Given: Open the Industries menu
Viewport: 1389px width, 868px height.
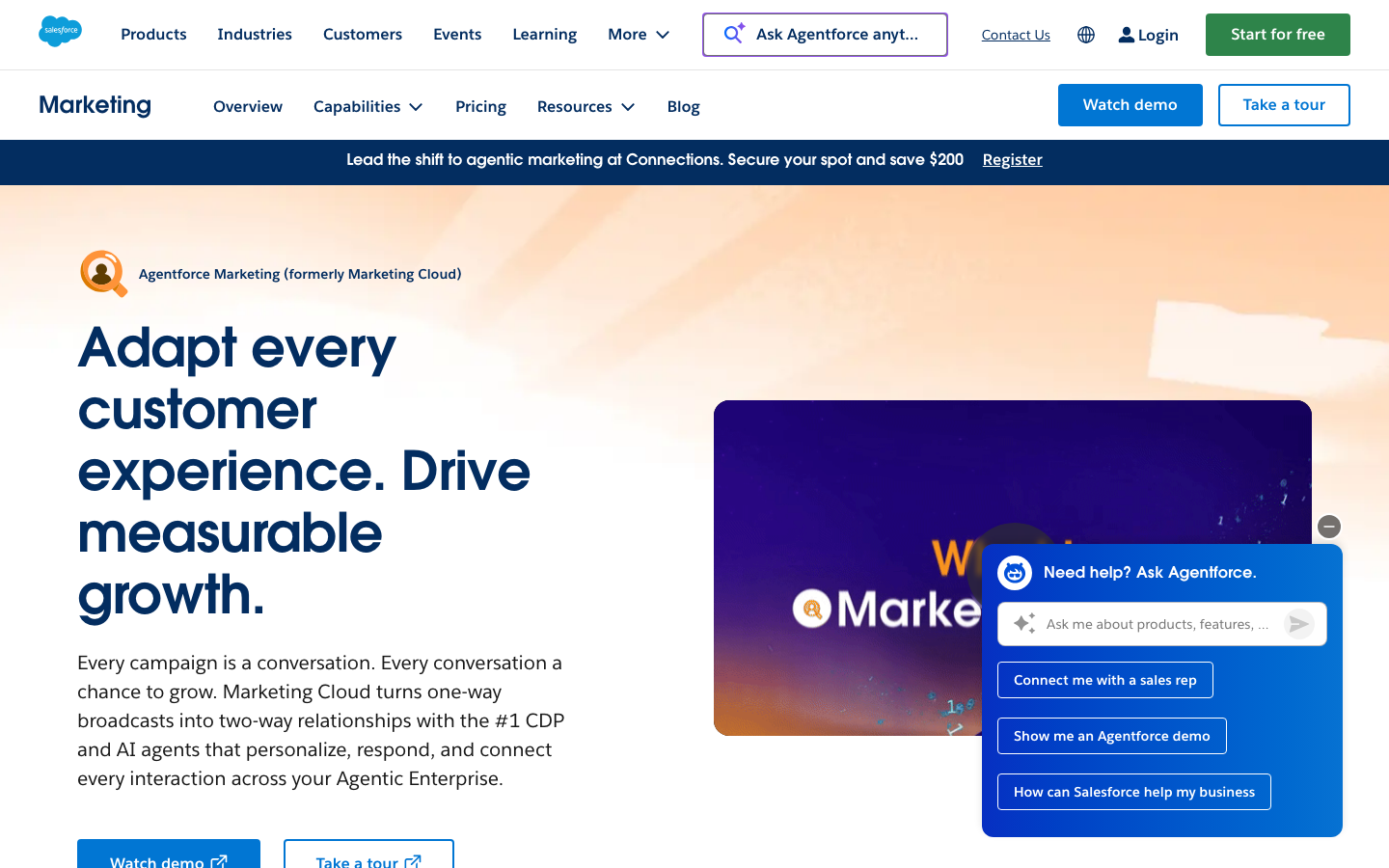Looking at the screenshot, I should (255, 35).
